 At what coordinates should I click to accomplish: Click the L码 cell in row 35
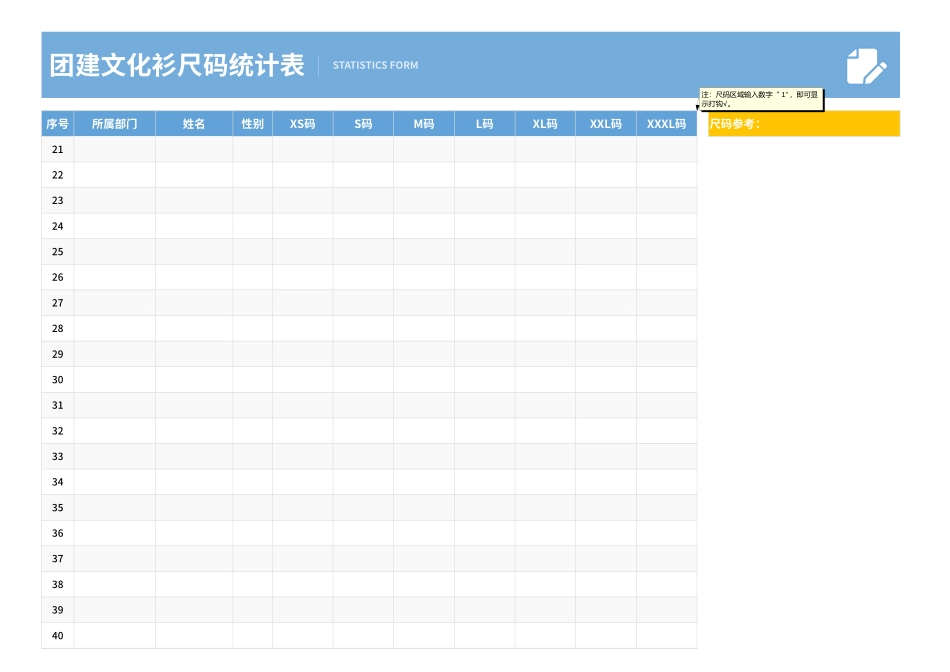tap(483, 507)
